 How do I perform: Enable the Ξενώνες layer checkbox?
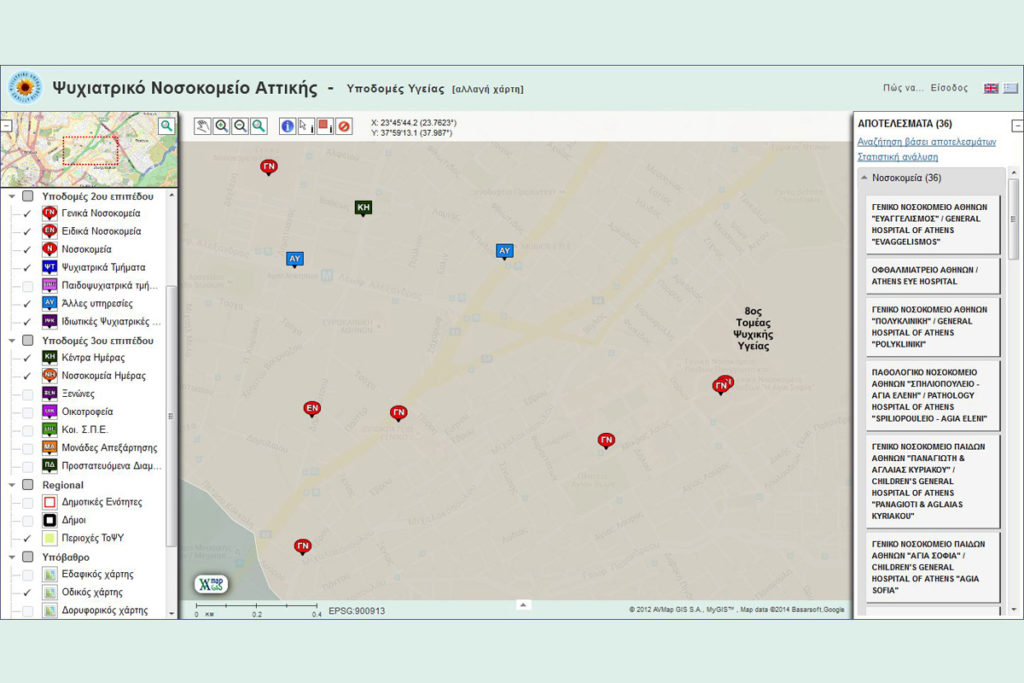(x=28, y=394)
